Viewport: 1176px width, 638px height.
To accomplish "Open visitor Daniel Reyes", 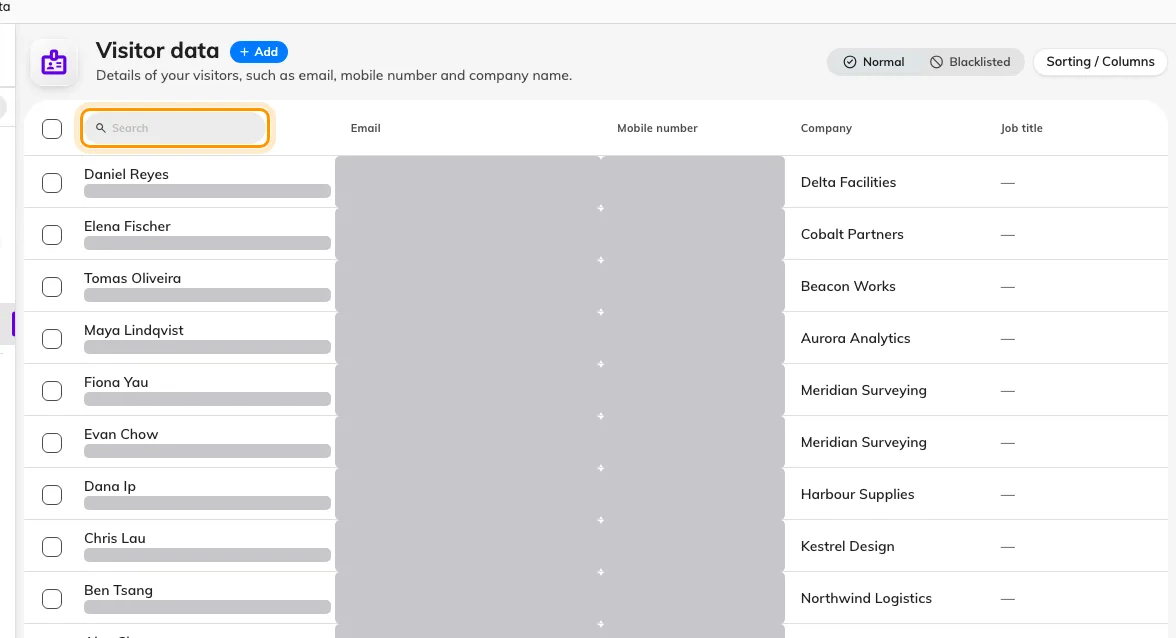I will click(126, 174).
